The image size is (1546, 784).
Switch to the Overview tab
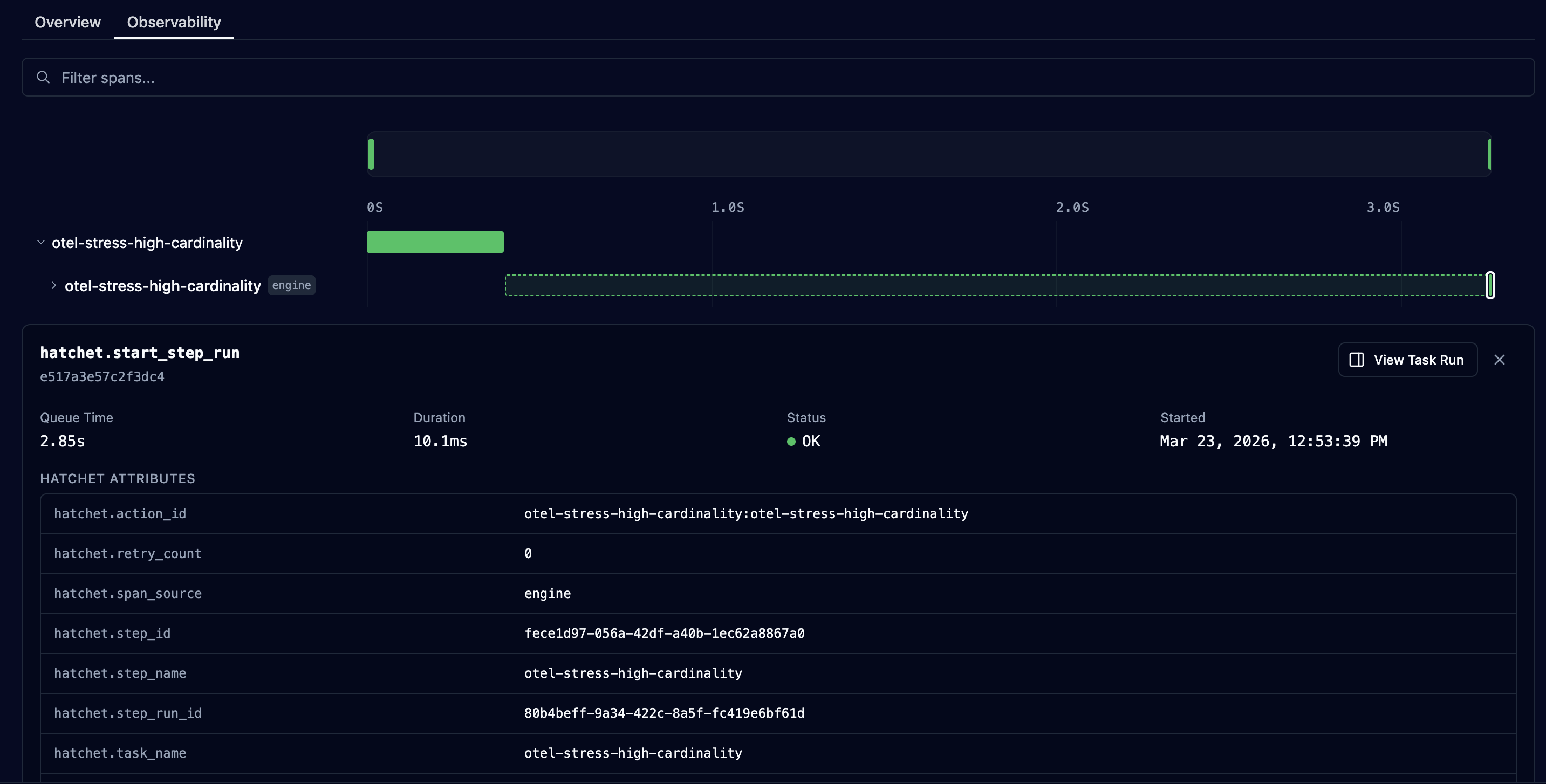tap(67, 22)
